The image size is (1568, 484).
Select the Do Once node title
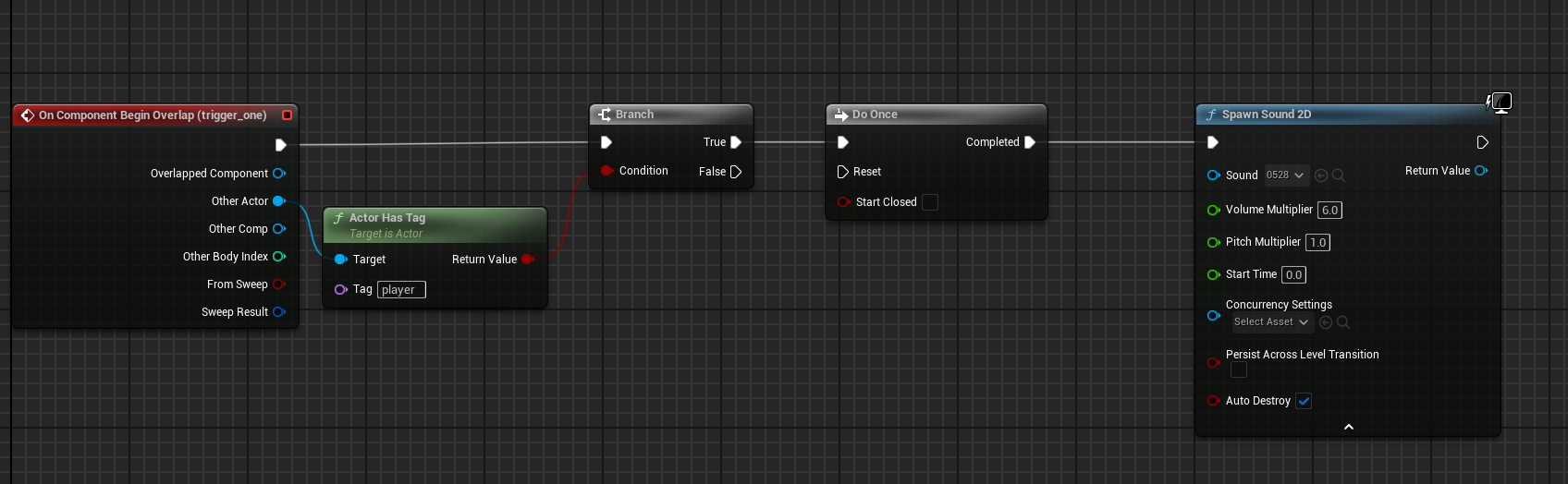875,115
